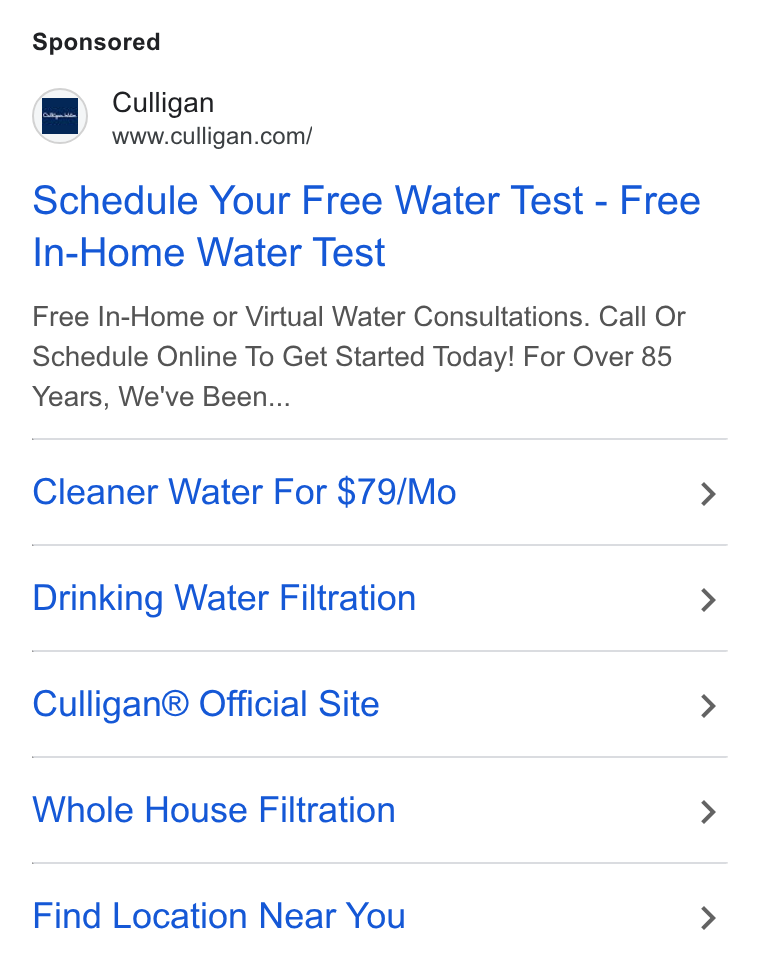760x968 pixels.
Task: Open Find Location Near You
Action: tap(219, 916)
